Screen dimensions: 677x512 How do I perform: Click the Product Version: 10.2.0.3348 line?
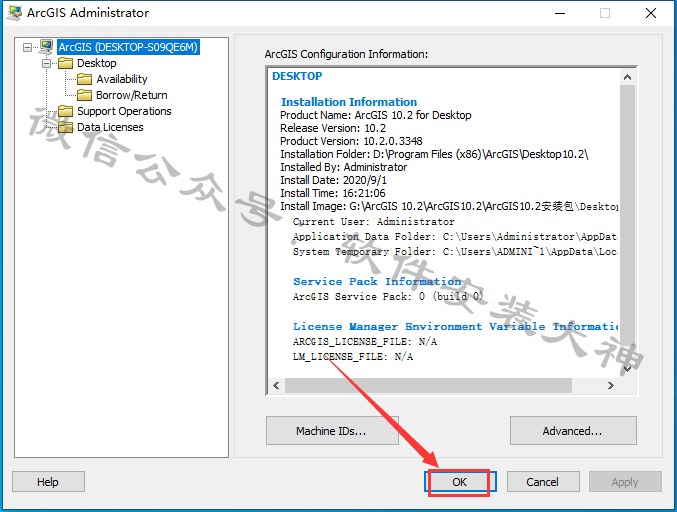(351, 141)
